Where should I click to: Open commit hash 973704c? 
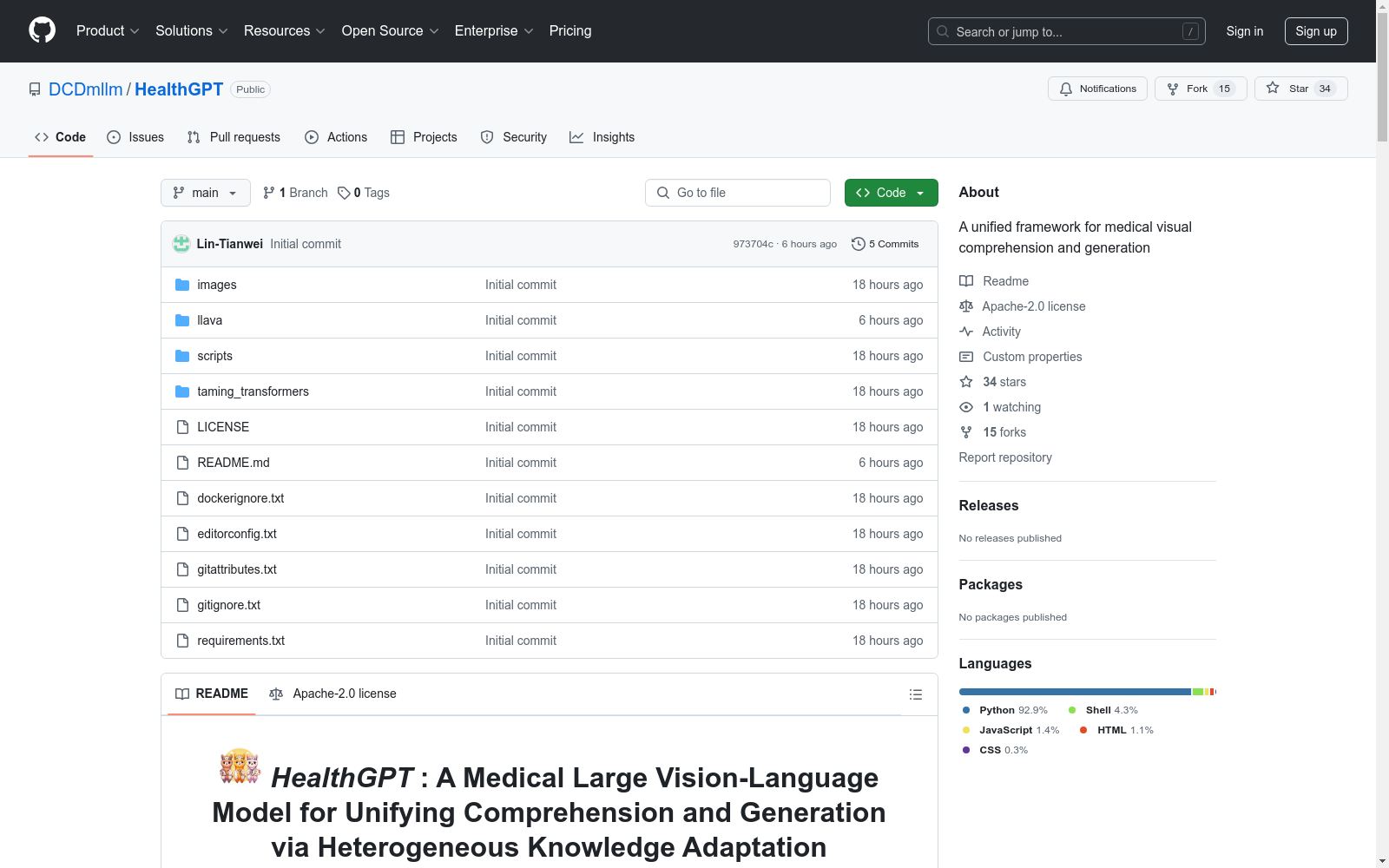click(x=754, y=244)
